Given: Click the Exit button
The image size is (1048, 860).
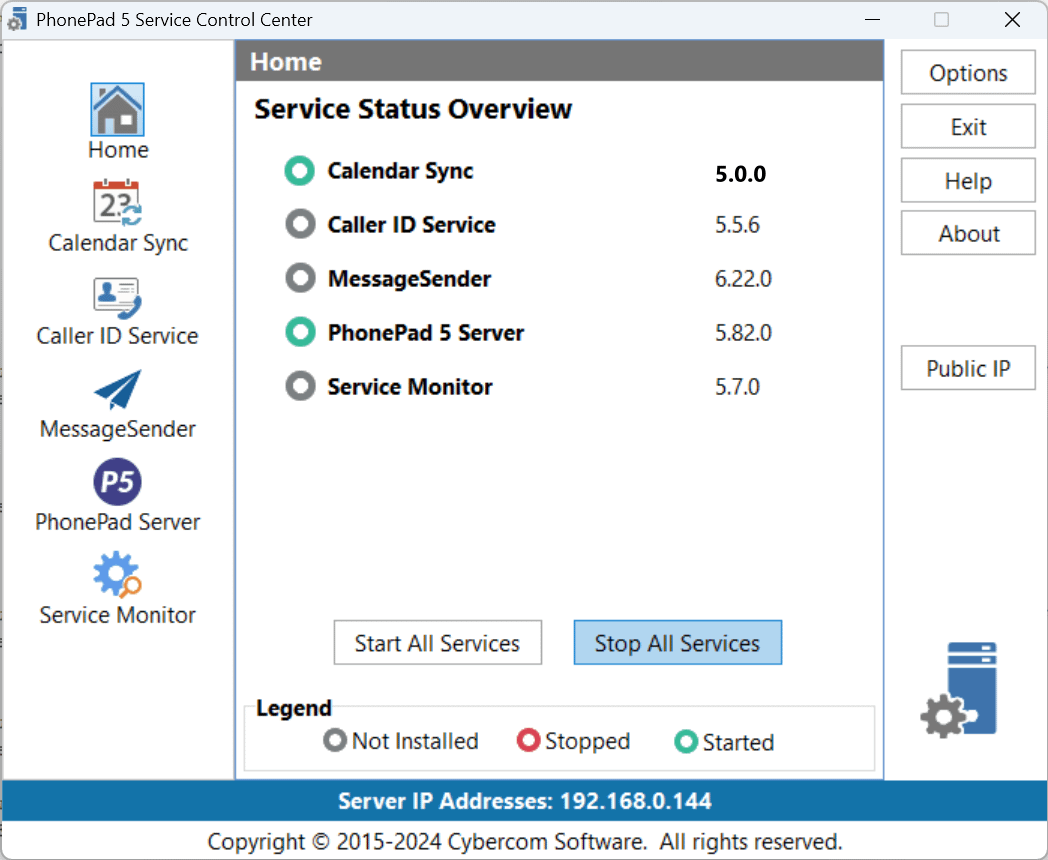Looking at the screenshot, I should 968,126.
